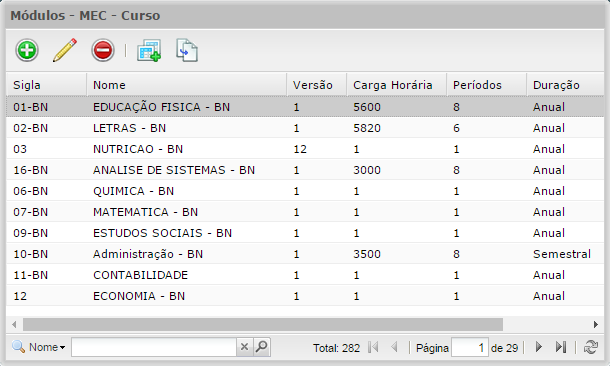Clear the search field with X

tap(244, 347)
